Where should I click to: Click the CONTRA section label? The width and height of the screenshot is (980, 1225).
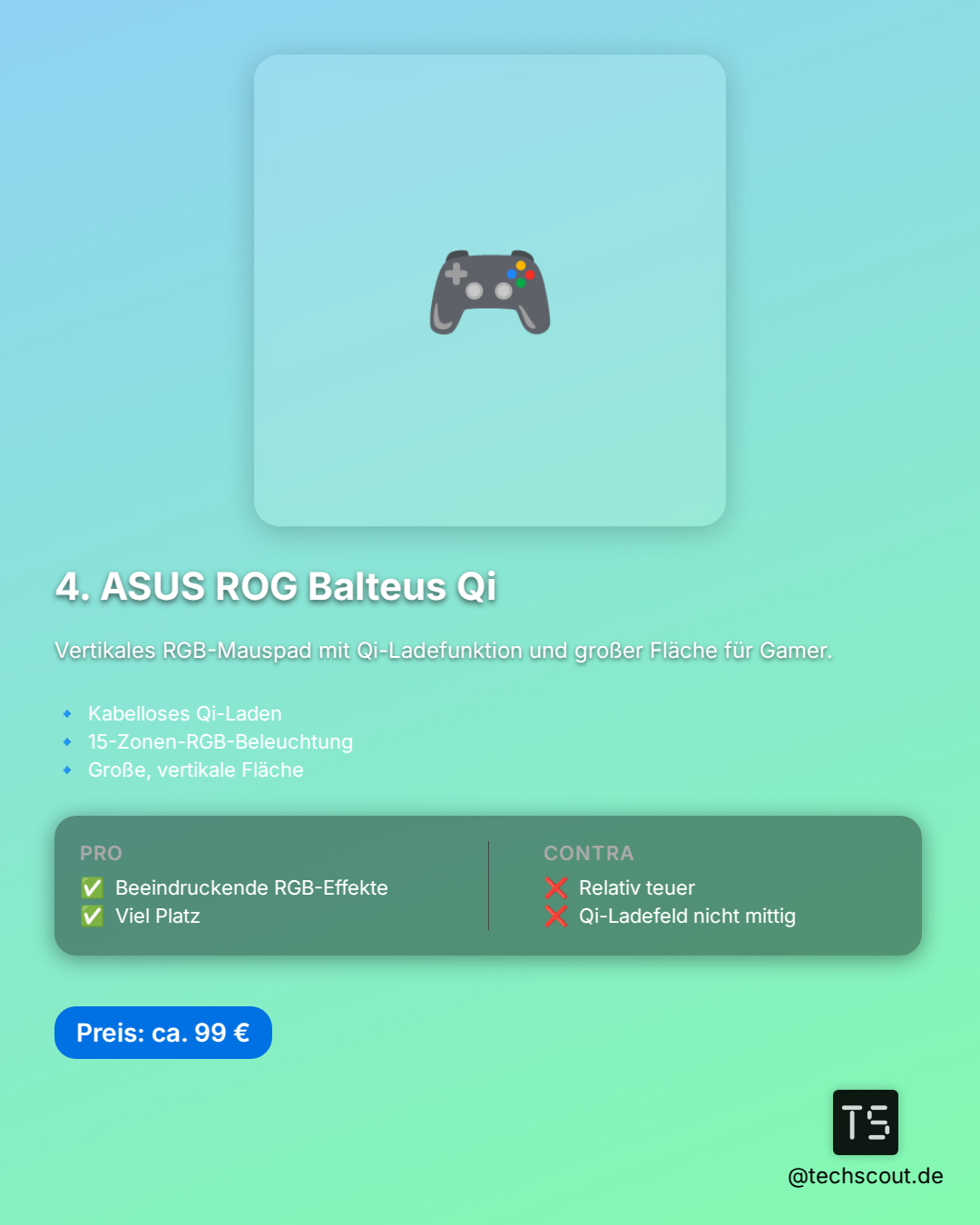(589, 853)
